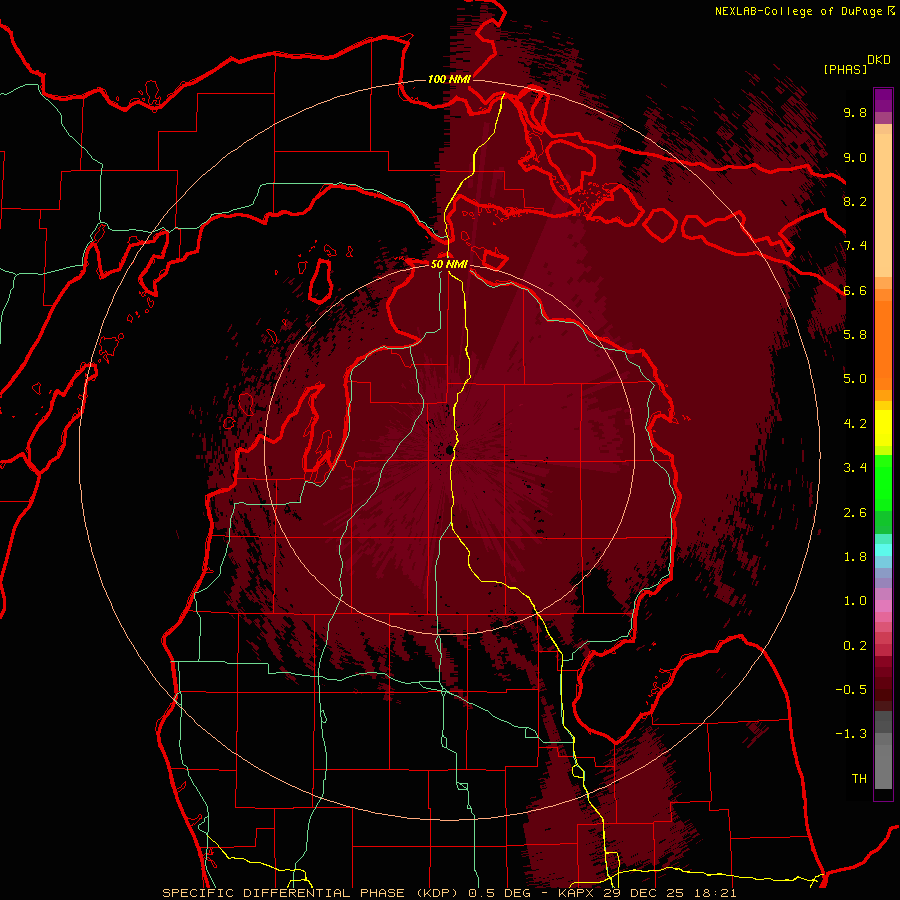This screenshot has height=900, width=900.
Task: Click the yellow band of the color scale
Action: click(883, 428)
